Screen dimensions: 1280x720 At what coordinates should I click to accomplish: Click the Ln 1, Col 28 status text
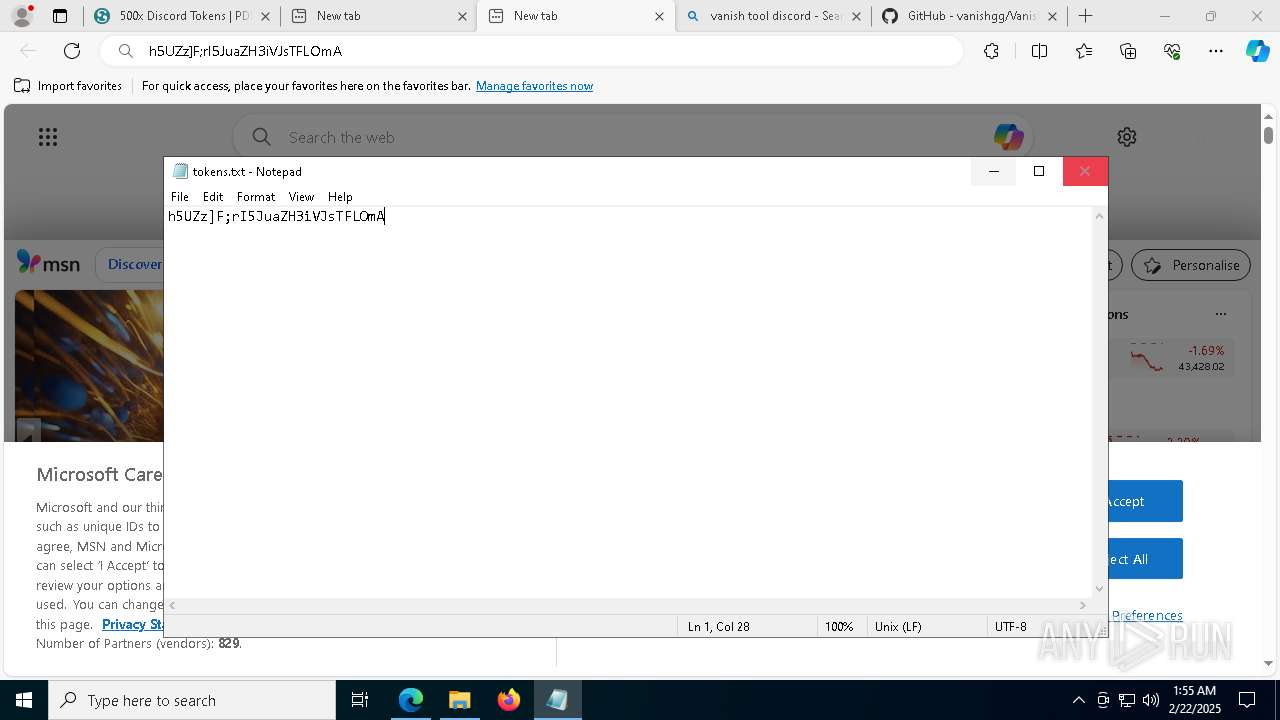pyautogui.click(x=718, y=627)
